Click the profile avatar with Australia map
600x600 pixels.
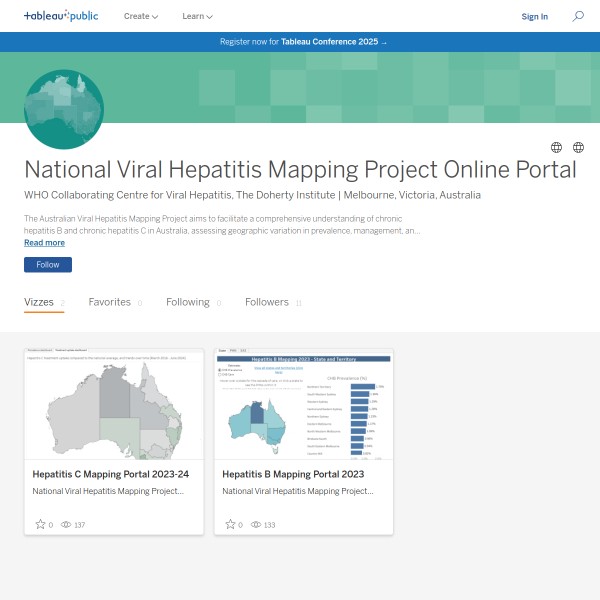(x=64, y=110)
